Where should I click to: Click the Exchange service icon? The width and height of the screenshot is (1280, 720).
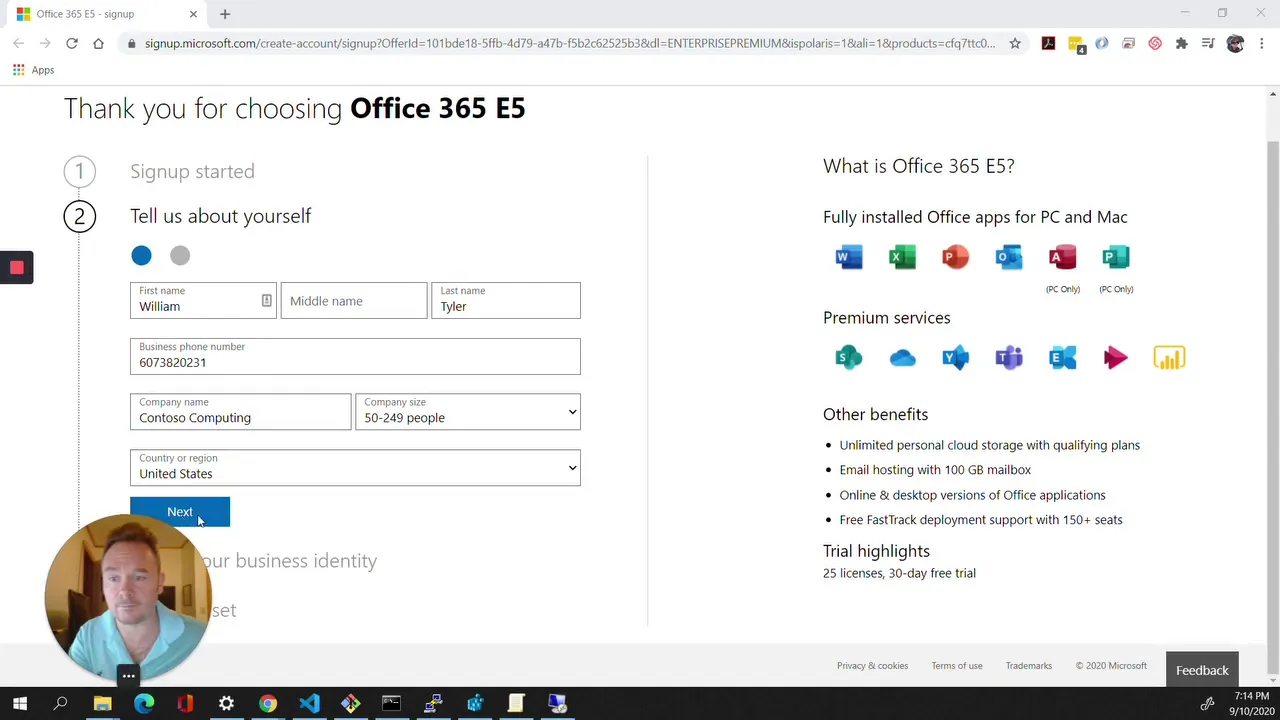pyautogui.click(x=1062, y=357)
